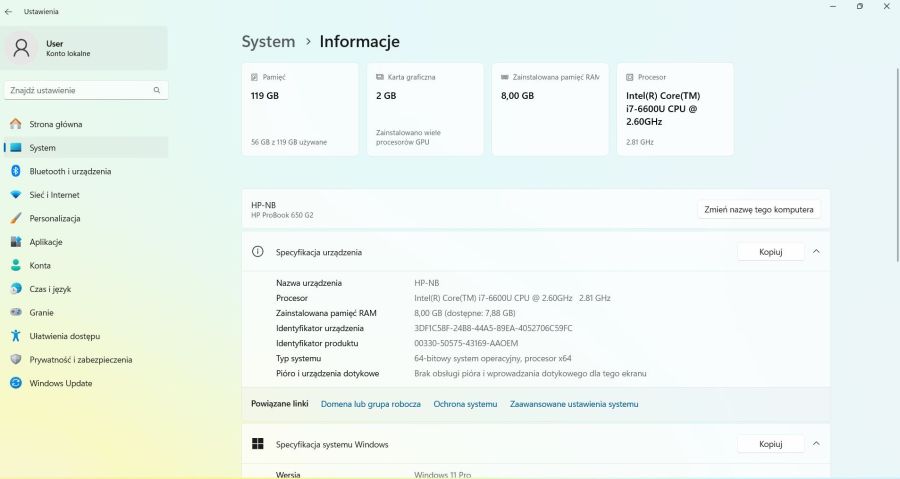Open Personalizacja settings page
This screenshot has width=900, height=479.
click(86, 218)
